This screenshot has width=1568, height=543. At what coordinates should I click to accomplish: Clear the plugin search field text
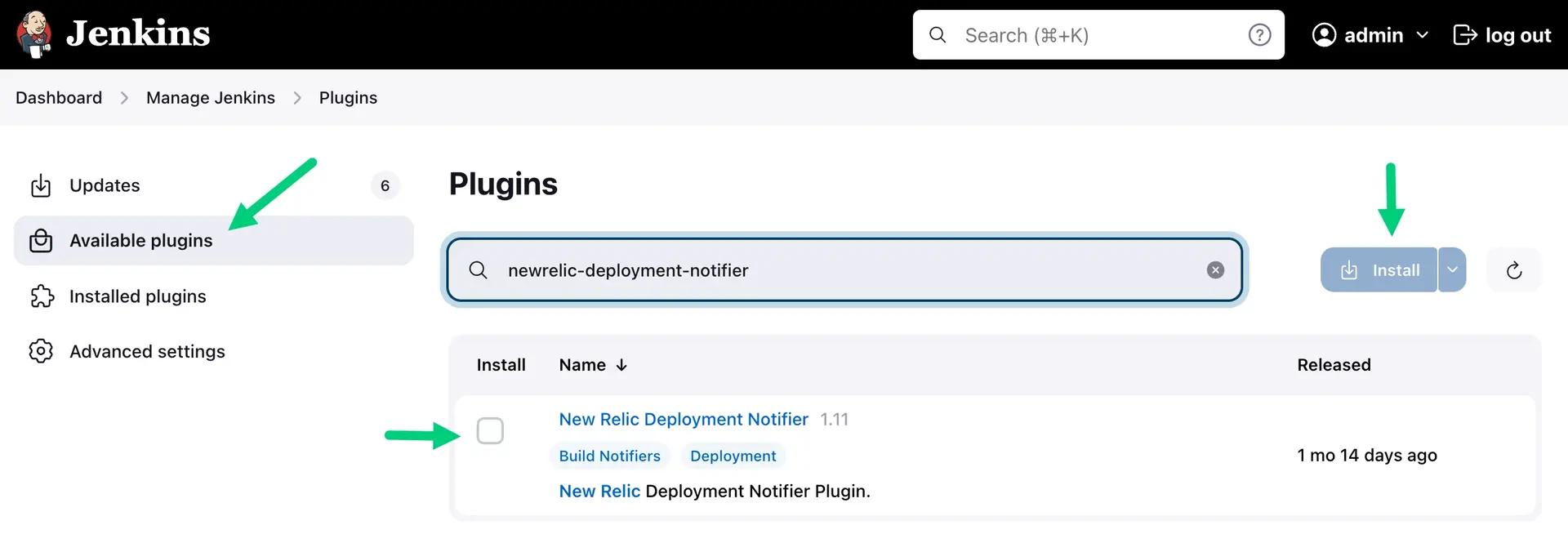[x=1215, y=270]
